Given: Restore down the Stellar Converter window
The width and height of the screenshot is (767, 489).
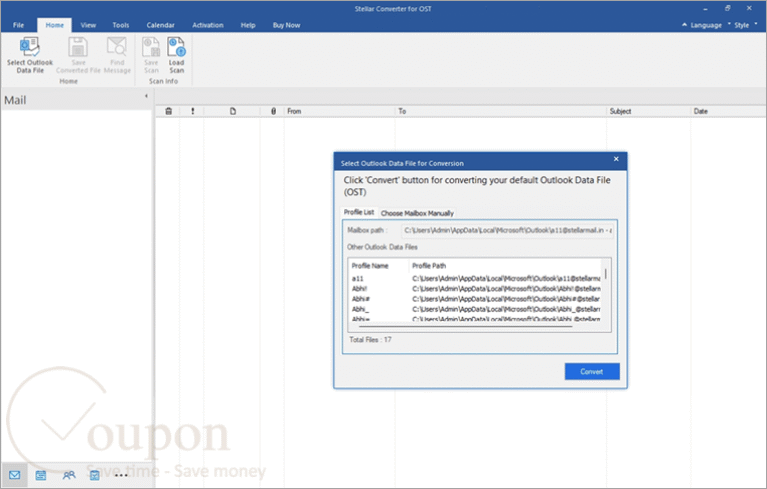Looking at the screenshot, I should (x=727, y=8).
